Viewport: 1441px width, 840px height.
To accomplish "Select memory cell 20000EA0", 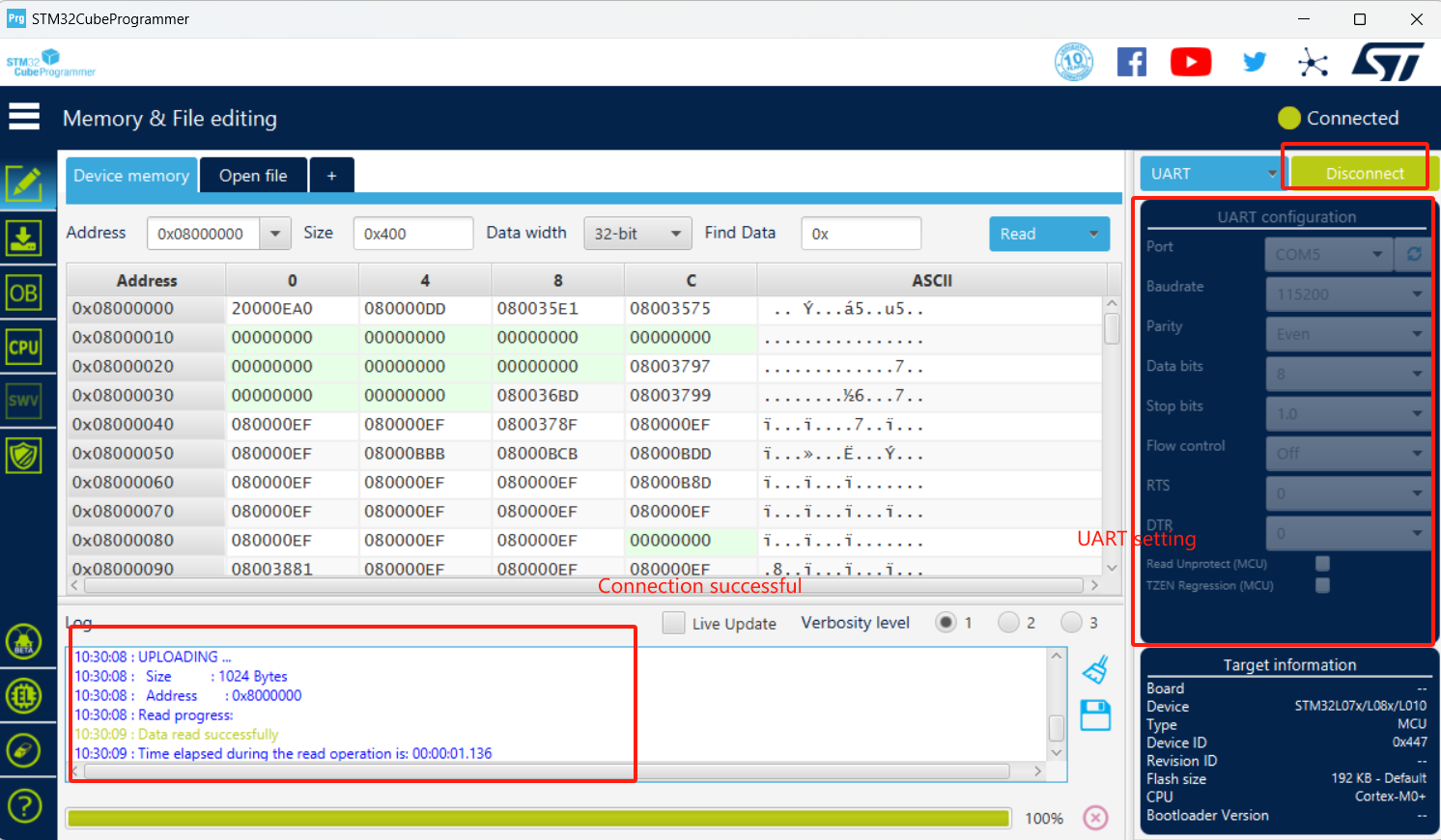I will click(292, 309).
